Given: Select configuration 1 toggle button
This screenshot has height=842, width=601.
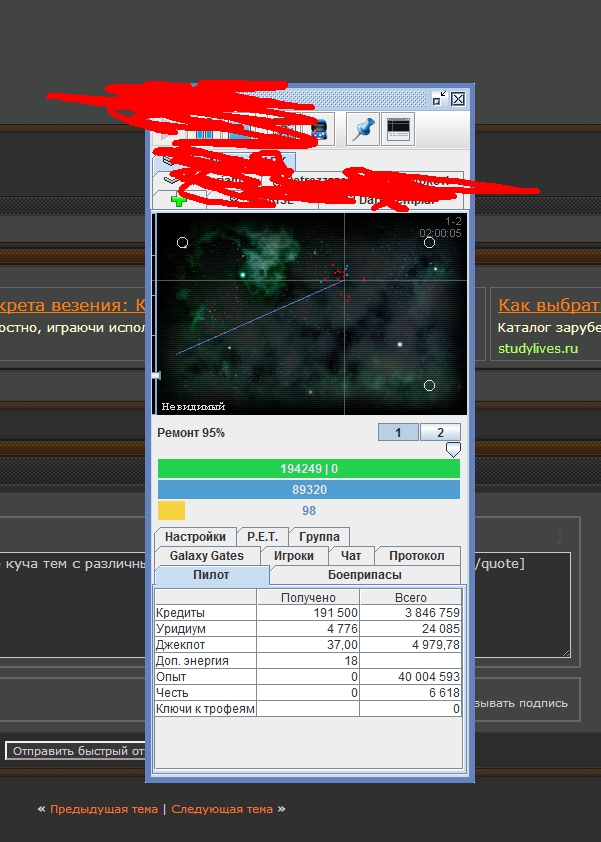Looking at the screenshot, I should coord(397,432).
